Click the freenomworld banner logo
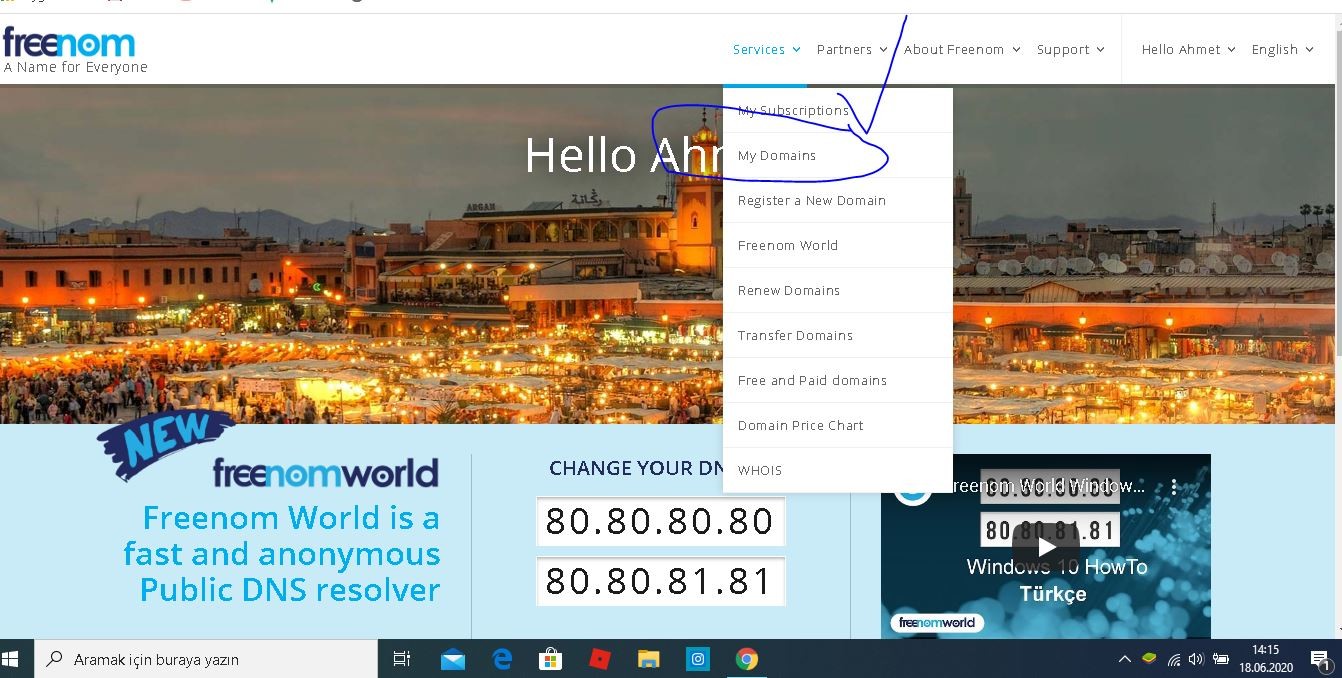1342x678 pixels. click(x=326, y=472)
